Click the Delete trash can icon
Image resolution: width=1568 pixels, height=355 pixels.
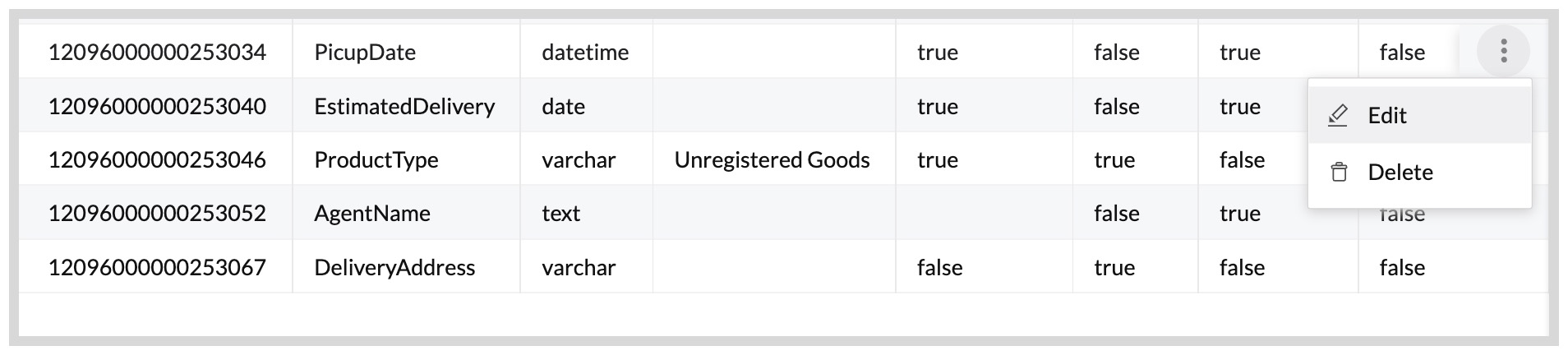pos(1339,172)
